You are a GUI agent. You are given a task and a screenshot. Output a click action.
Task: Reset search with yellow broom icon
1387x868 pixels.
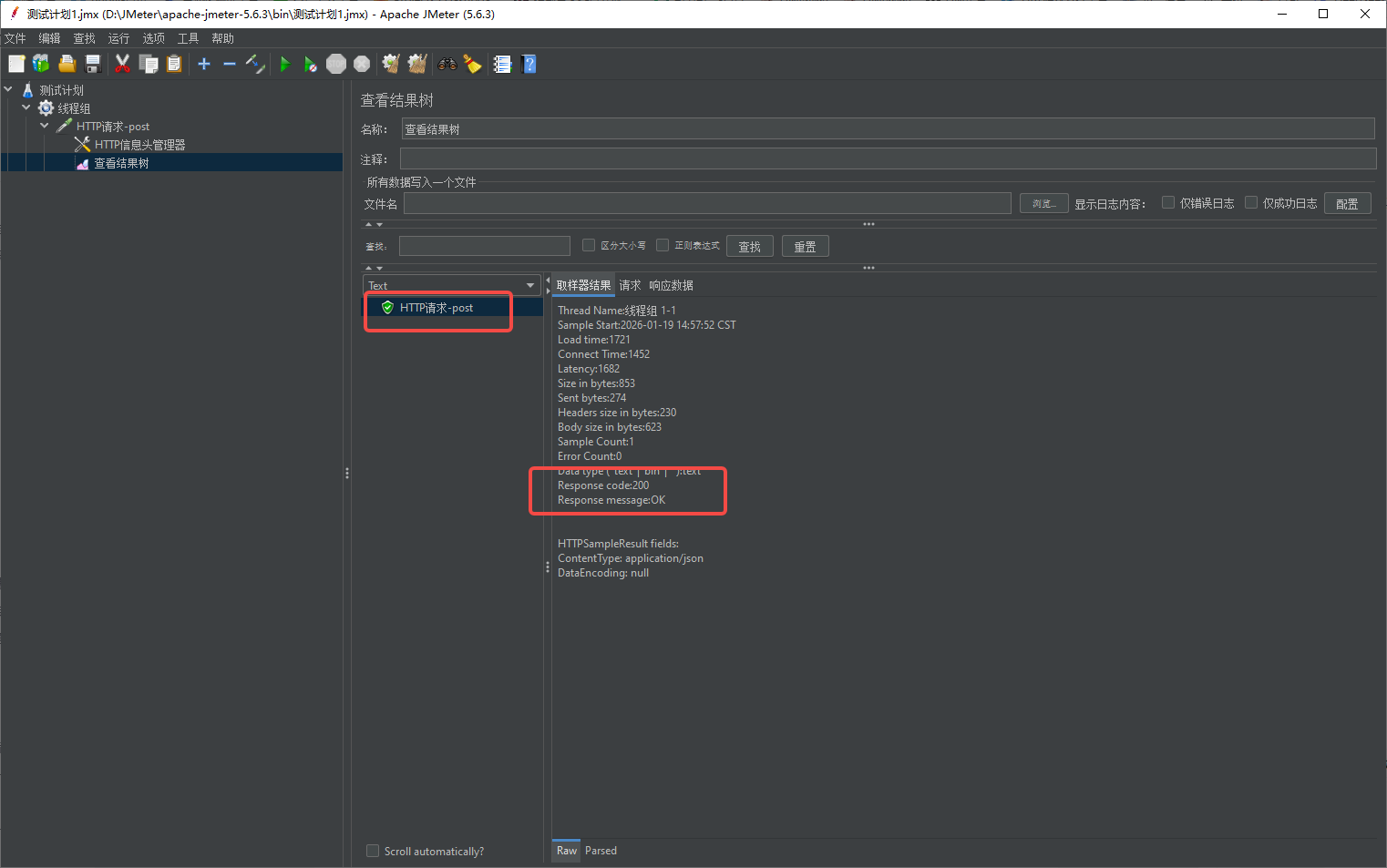pos(472,64)
